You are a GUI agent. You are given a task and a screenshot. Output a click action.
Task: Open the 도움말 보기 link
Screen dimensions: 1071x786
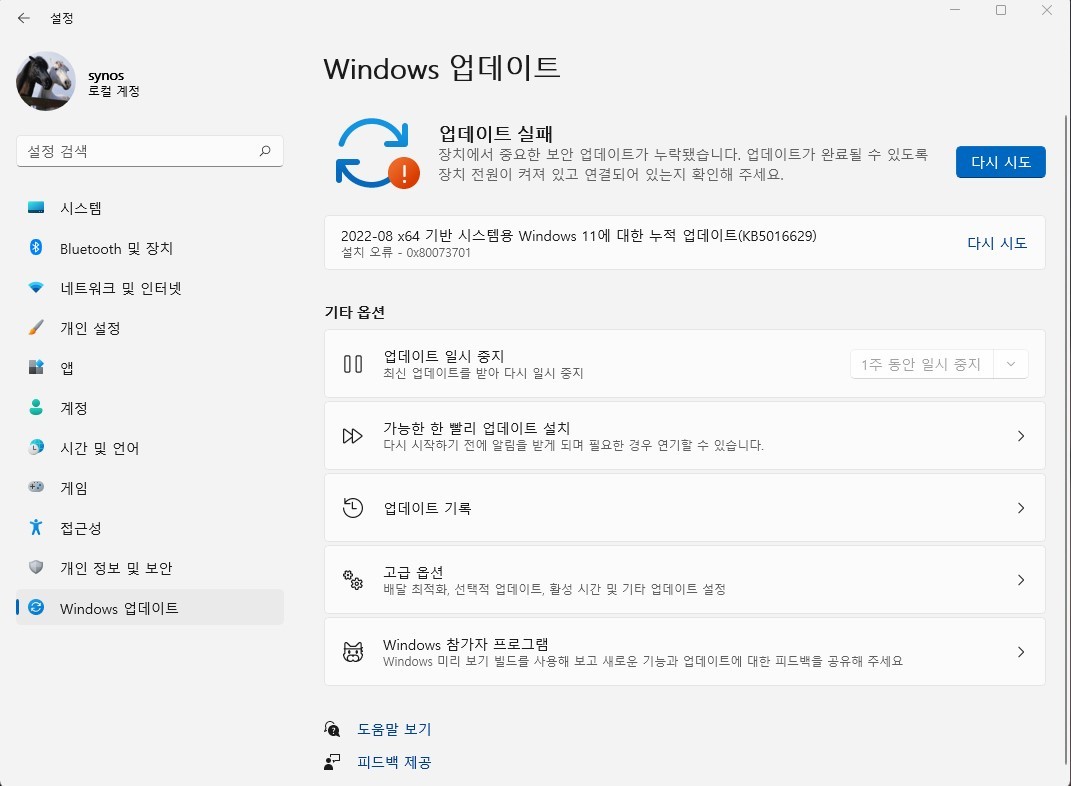click(x=394, y=729)
